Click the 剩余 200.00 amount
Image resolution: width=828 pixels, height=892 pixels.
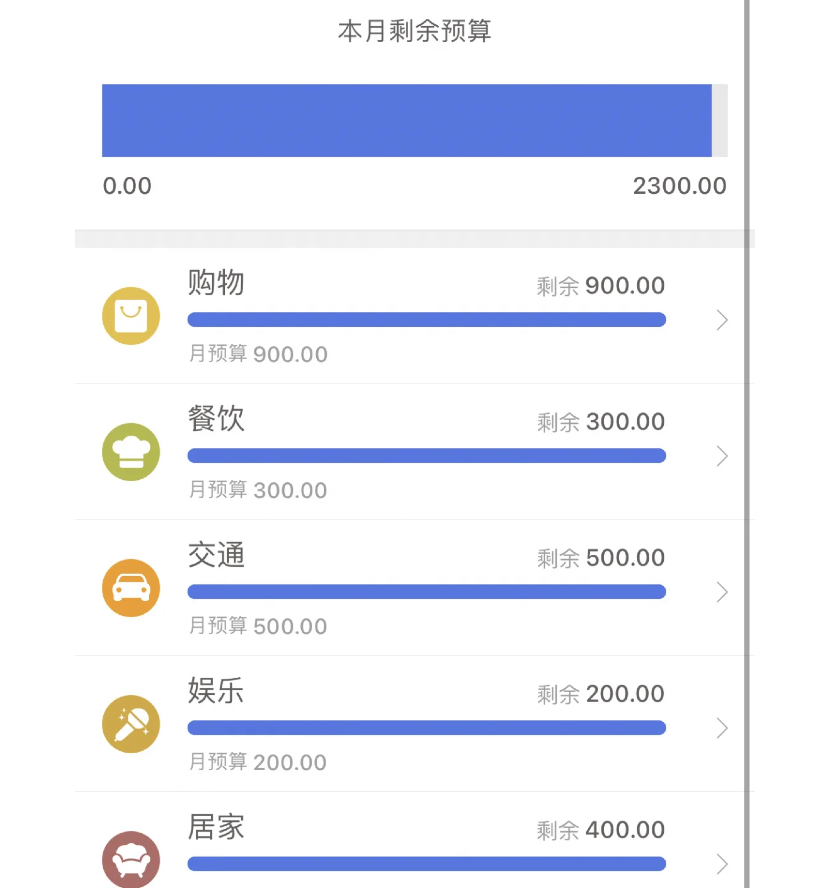(601, 694)
